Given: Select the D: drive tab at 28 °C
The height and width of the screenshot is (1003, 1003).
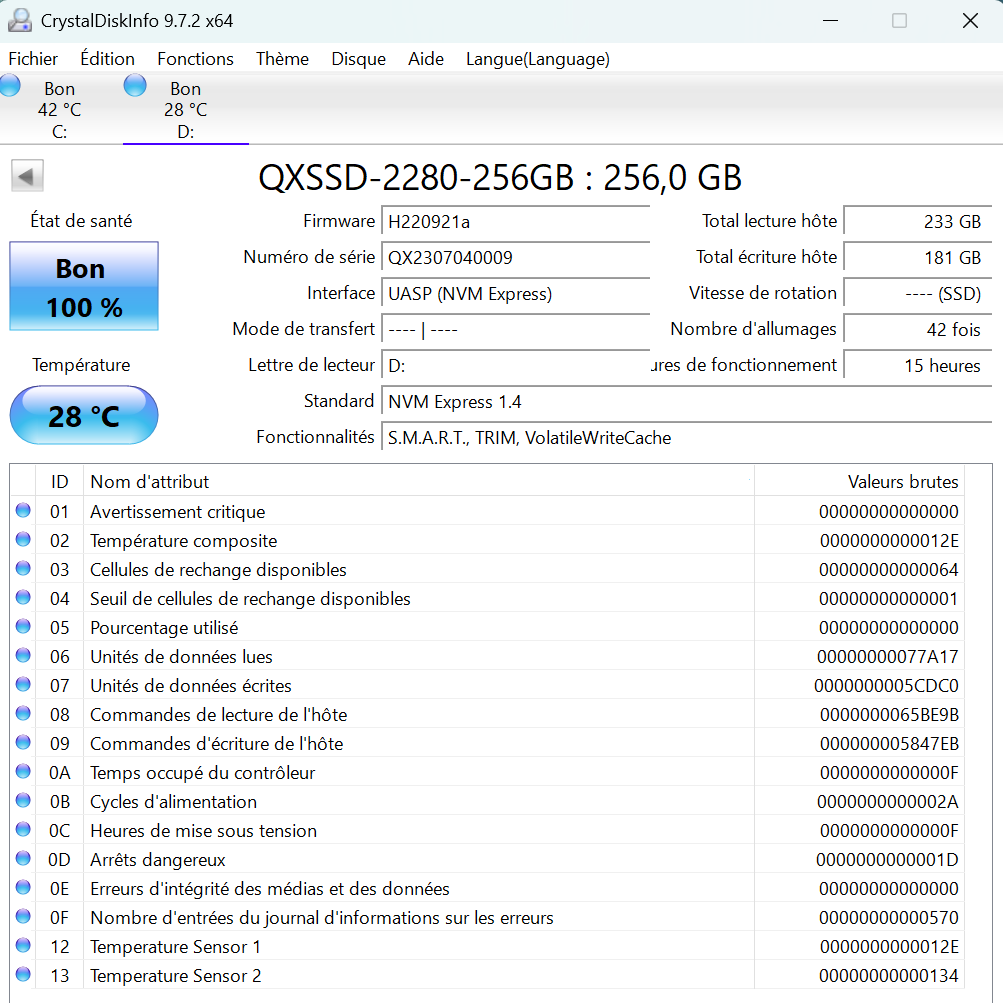Looking at the screenshot, I should 186,109.
